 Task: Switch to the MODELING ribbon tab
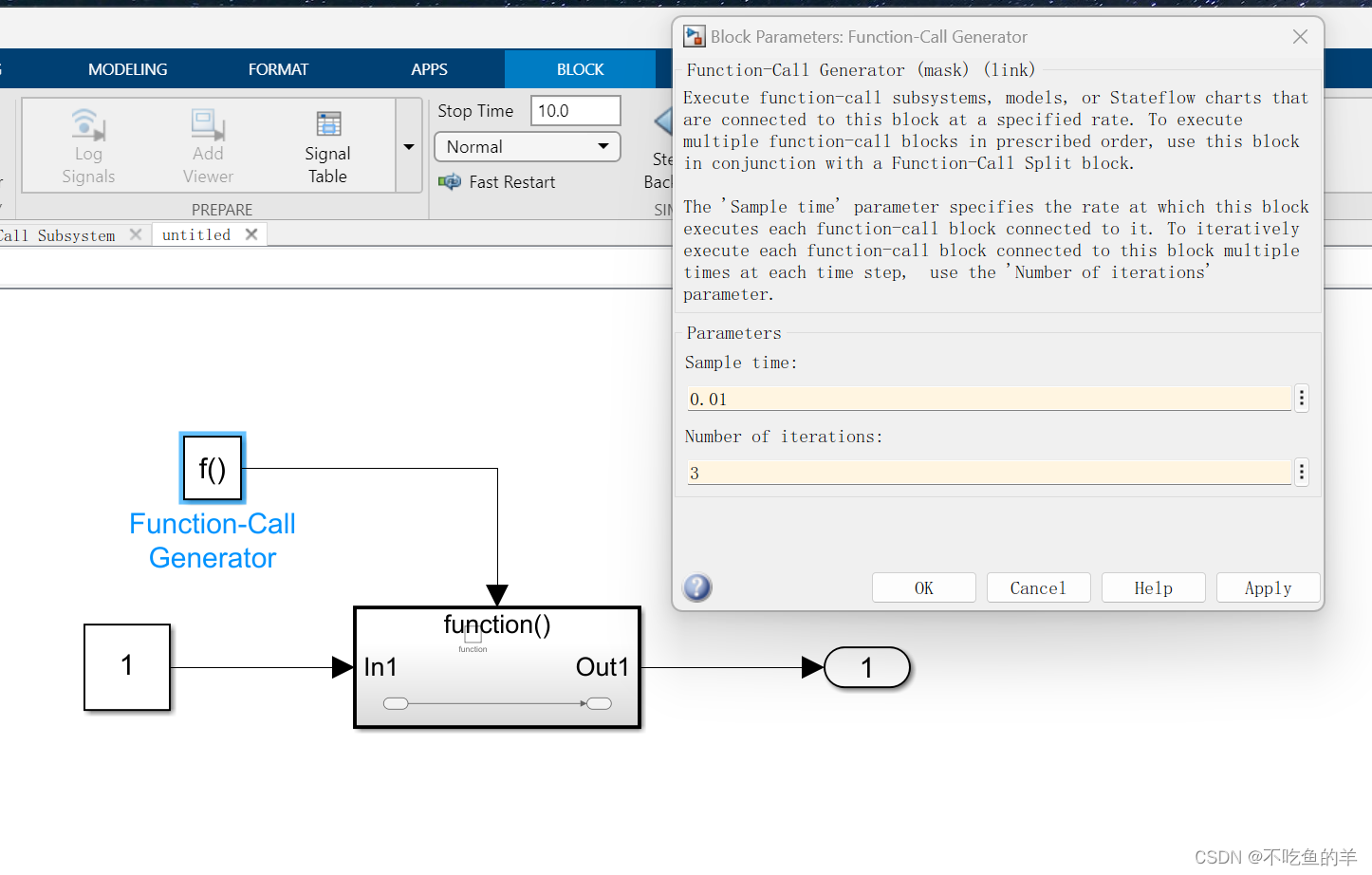pos(127,68)
